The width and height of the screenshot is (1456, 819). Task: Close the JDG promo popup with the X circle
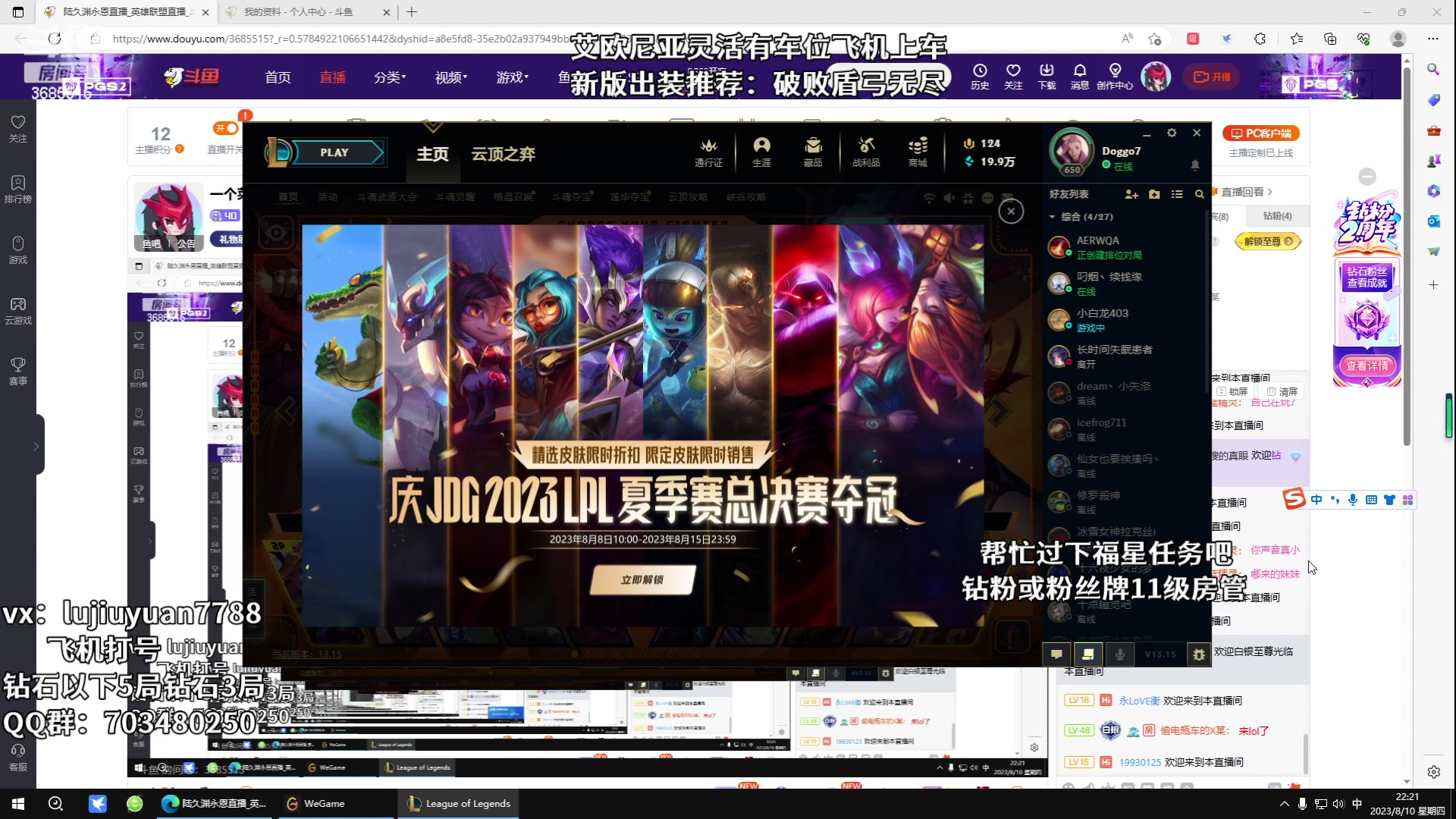(1011, 212)
